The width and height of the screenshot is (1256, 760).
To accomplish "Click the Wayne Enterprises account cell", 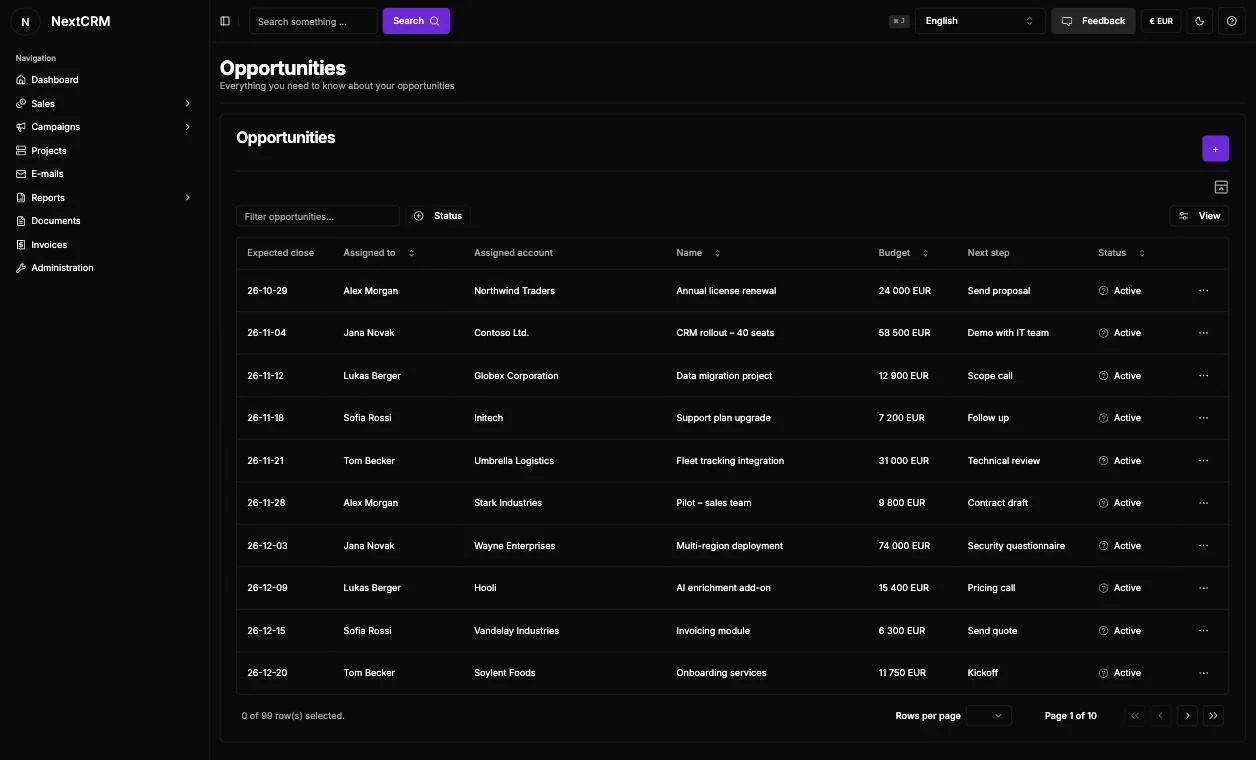I will [x=514, y=546].
